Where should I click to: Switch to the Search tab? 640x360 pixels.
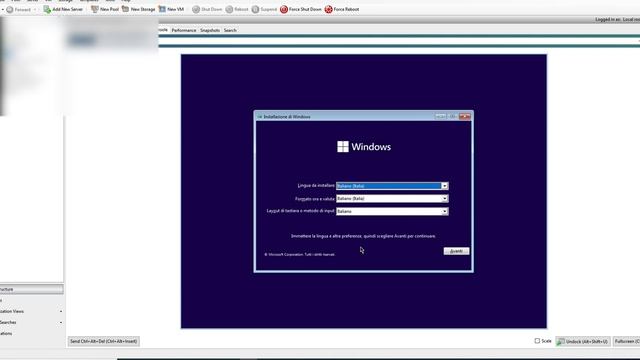[x=230, y=30]
